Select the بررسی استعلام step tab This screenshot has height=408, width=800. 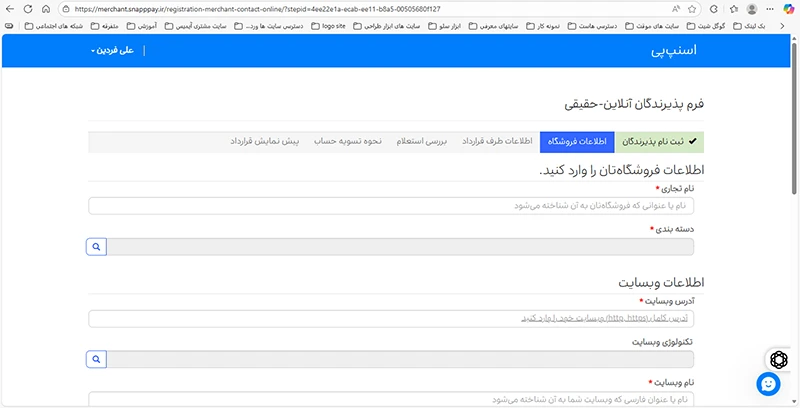[421, 142]
